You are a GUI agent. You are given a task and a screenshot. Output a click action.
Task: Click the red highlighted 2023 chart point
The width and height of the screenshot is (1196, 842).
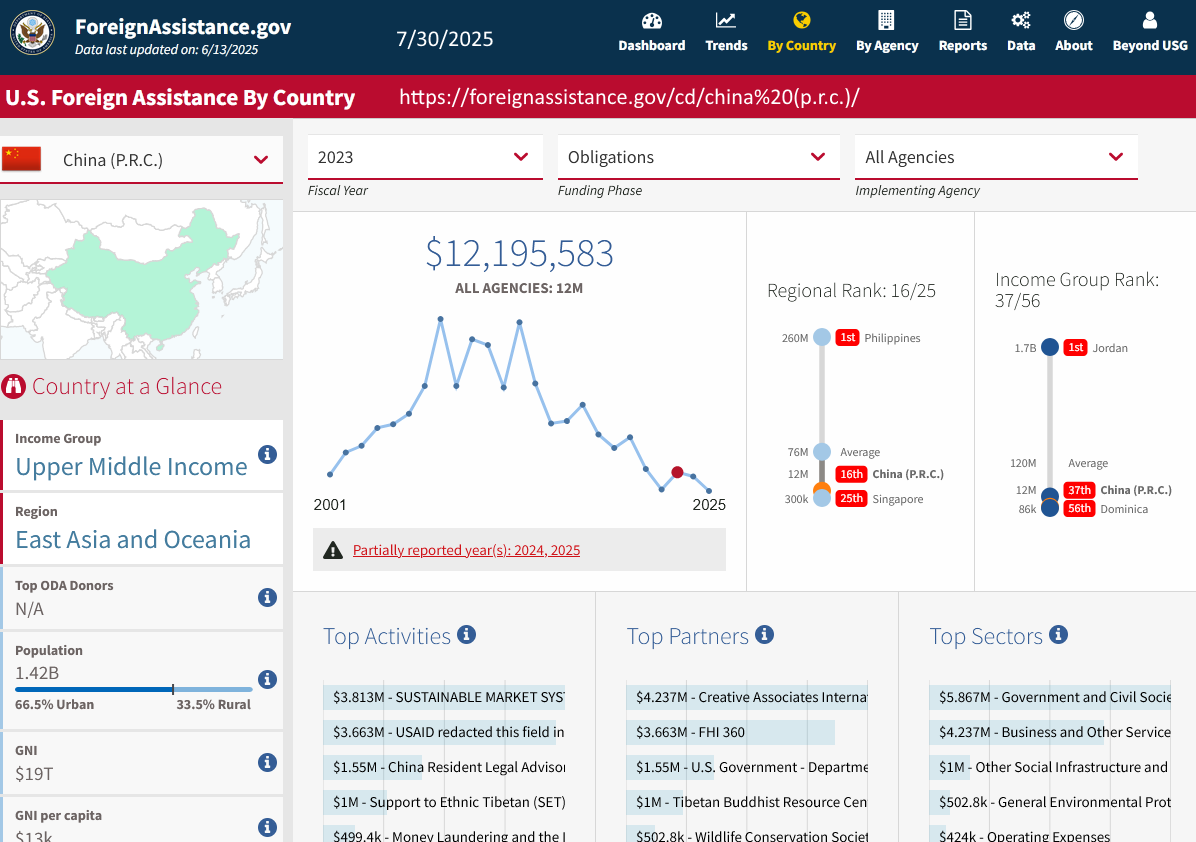click(x=677, y=473)
